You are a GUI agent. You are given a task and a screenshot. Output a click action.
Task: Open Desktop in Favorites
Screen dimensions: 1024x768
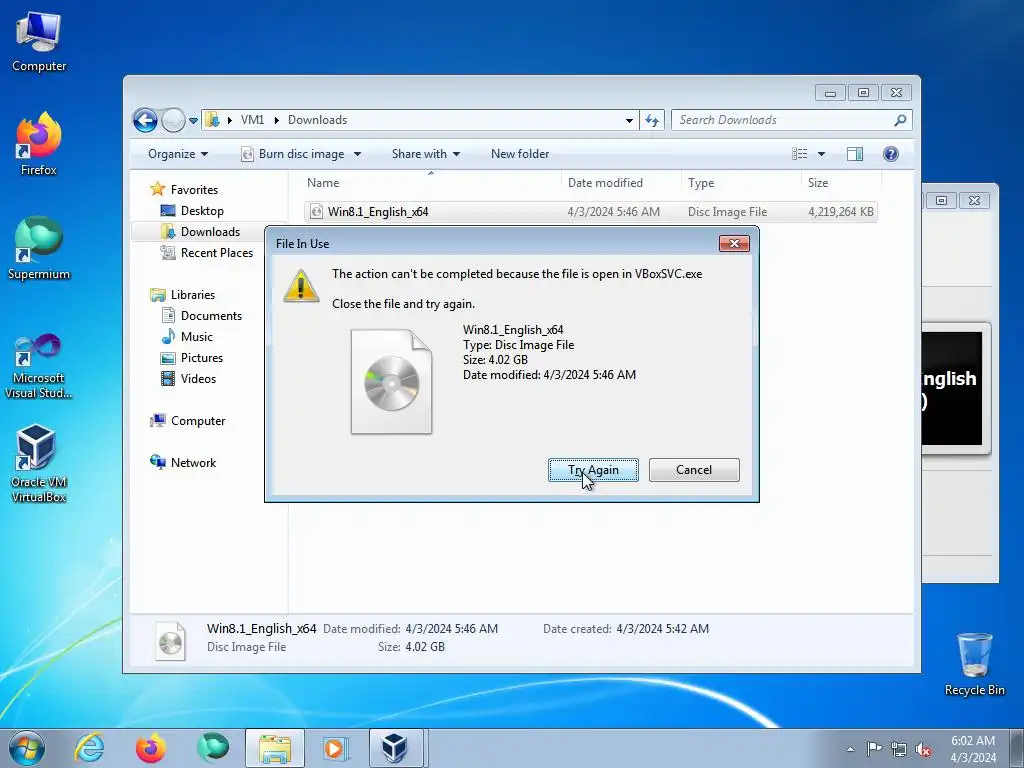pyautogui.click(x=202, y=211)
